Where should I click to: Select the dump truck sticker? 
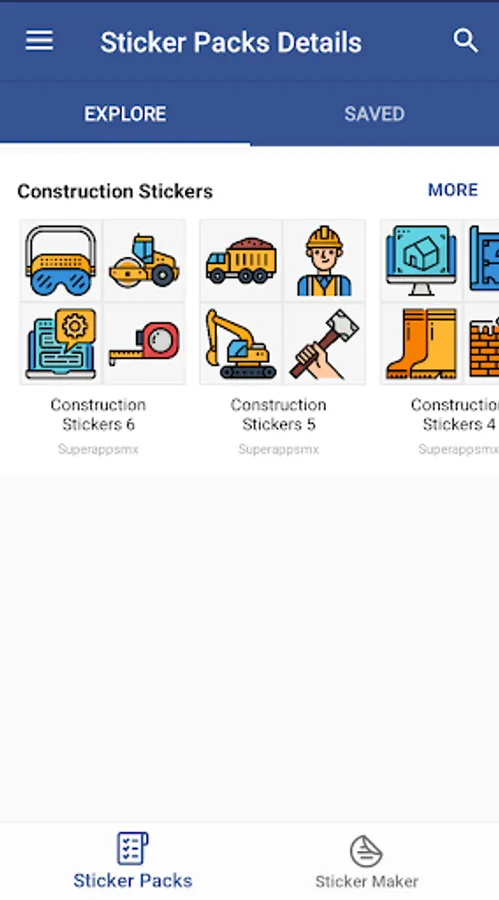(x=241, y=260)
